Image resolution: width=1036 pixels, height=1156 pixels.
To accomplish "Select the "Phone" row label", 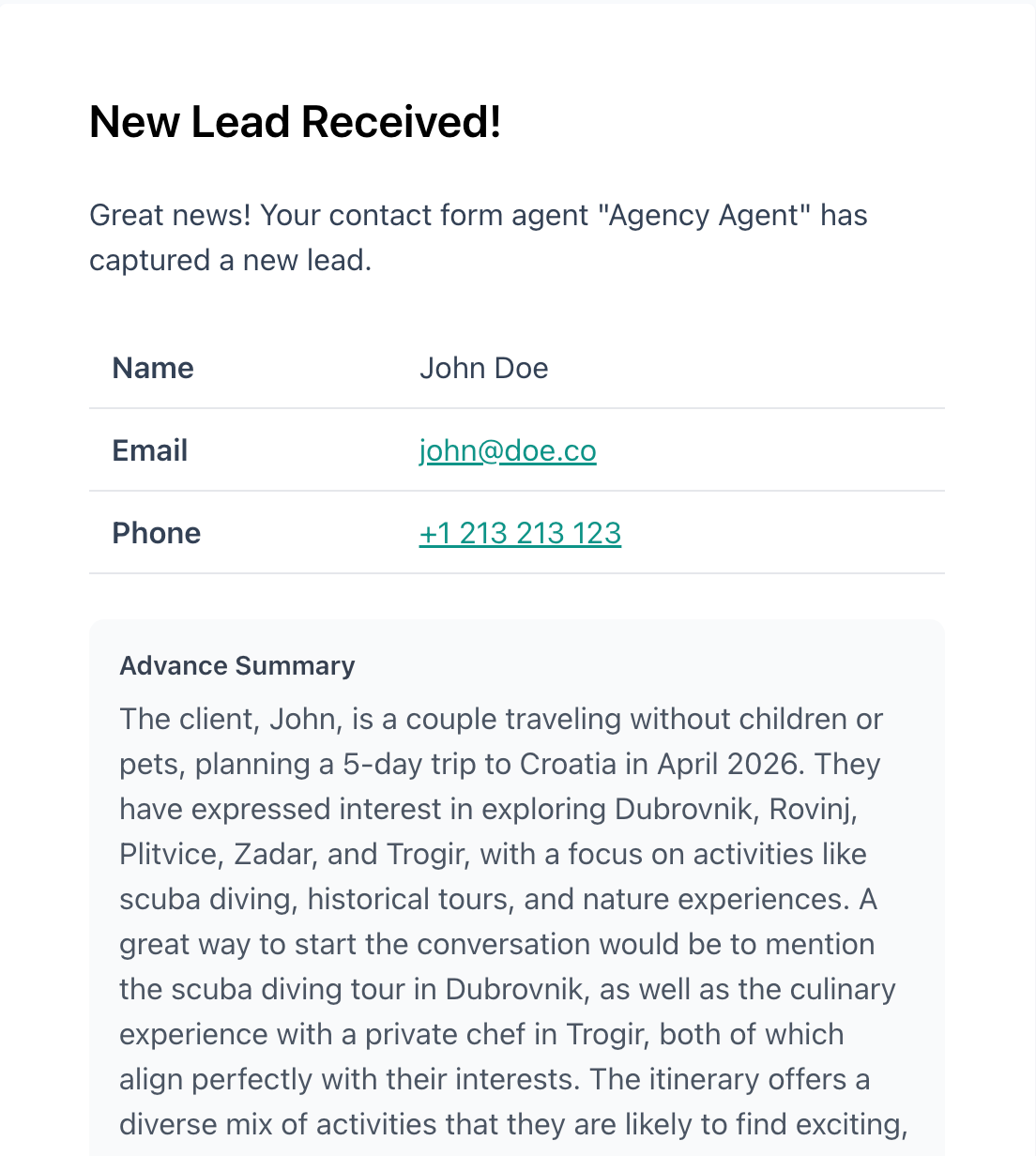I will coord(157,534).
